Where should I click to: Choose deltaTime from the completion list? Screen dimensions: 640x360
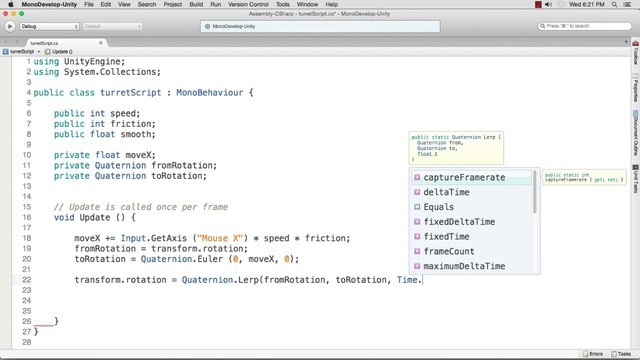(471, 192)
